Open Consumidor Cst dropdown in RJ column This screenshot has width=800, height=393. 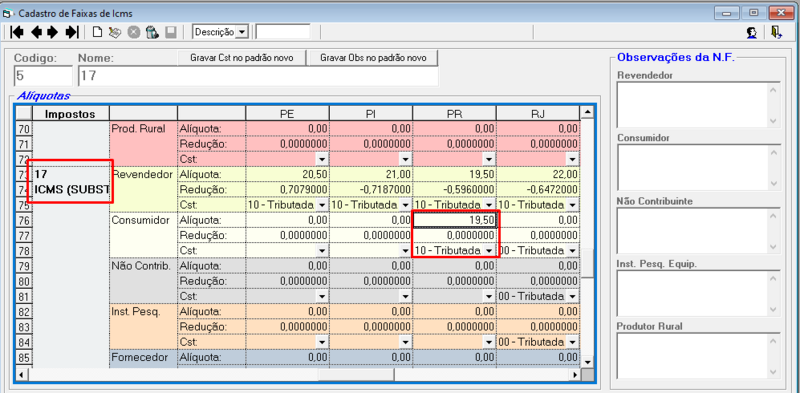[573, 251]
